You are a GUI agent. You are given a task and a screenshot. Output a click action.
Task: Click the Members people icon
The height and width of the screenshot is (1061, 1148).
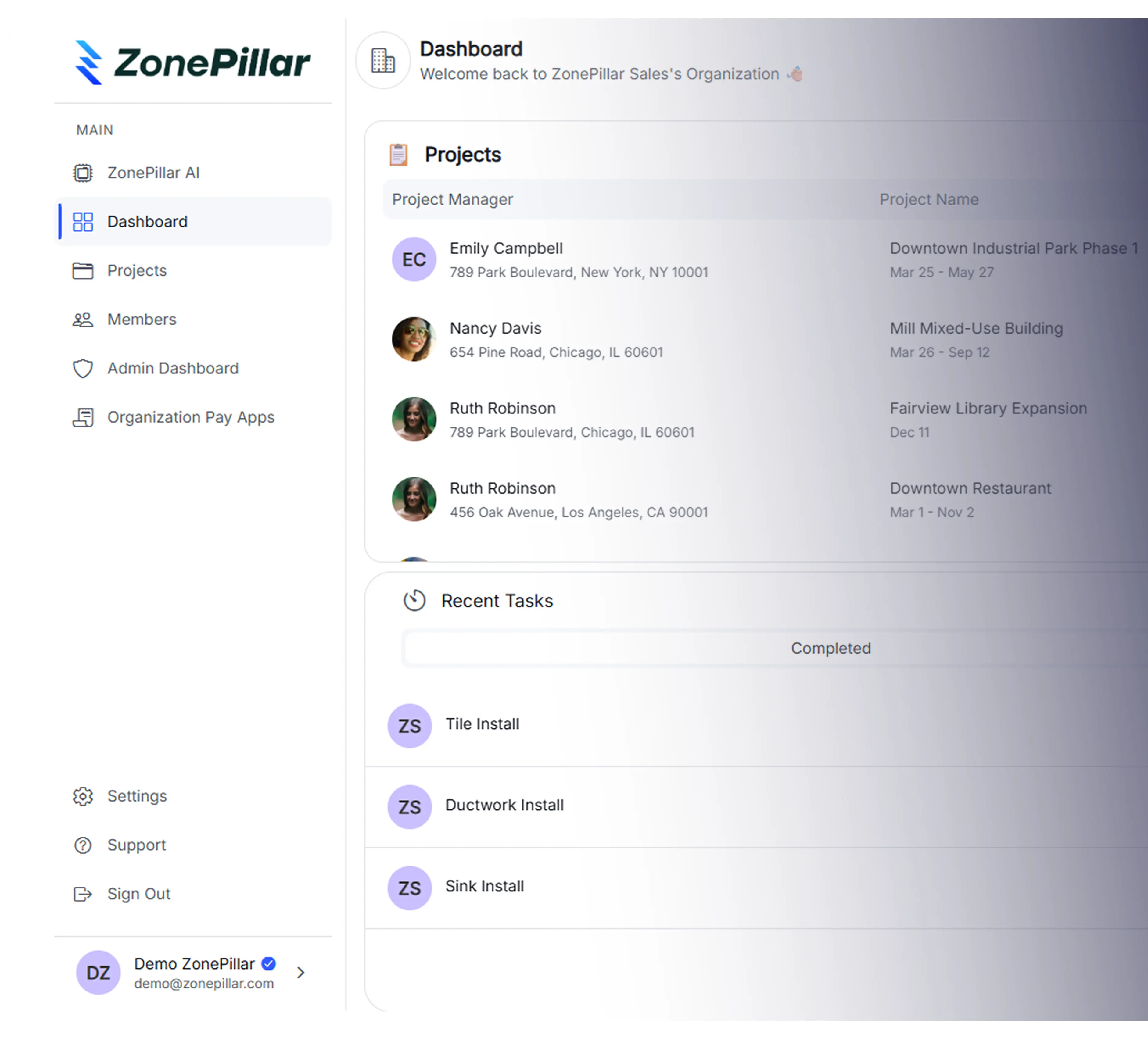[x=83, y=320]
